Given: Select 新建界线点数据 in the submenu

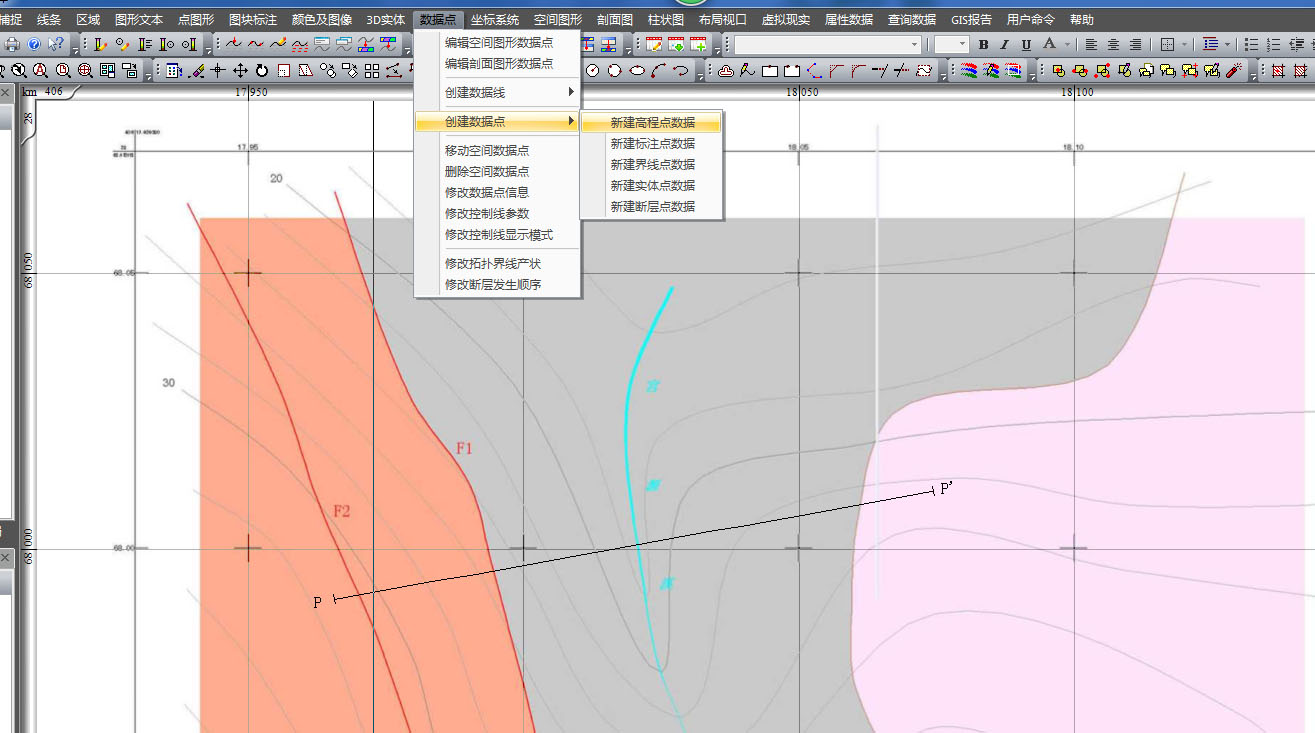Looking at the screenshot, I should tap(651, 164).
